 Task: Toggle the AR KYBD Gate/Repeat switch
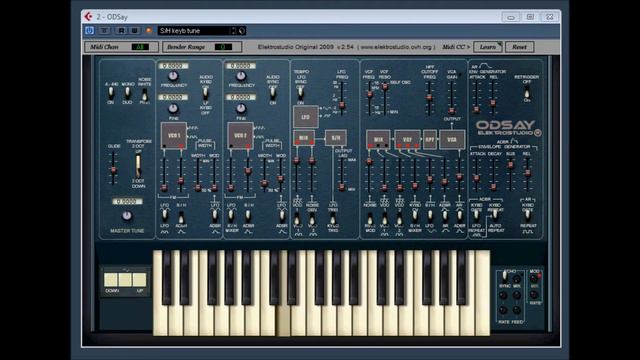coord(527,215)
